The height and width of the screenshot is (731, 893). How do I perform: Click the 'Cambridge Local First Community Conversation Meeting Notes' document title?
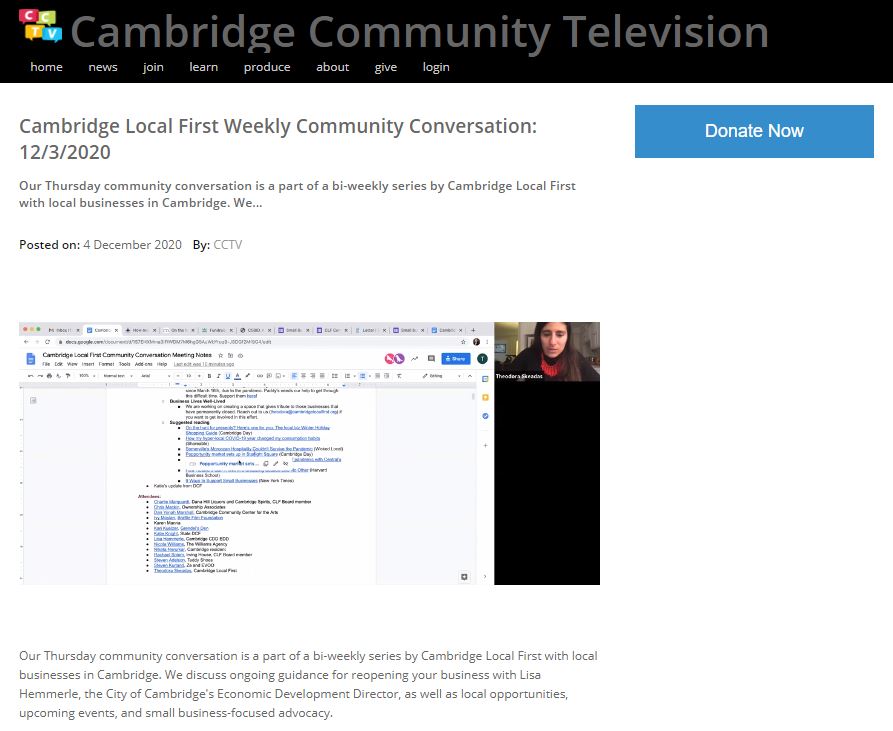coord(127,355)
